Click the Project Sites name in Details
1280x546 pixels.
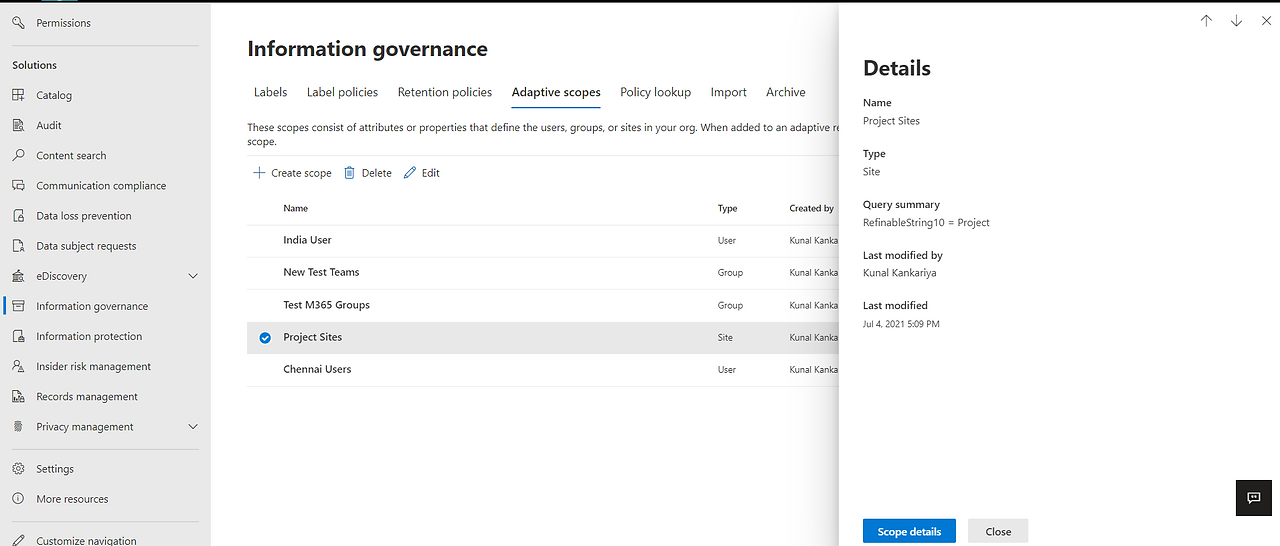pos(891,121)
